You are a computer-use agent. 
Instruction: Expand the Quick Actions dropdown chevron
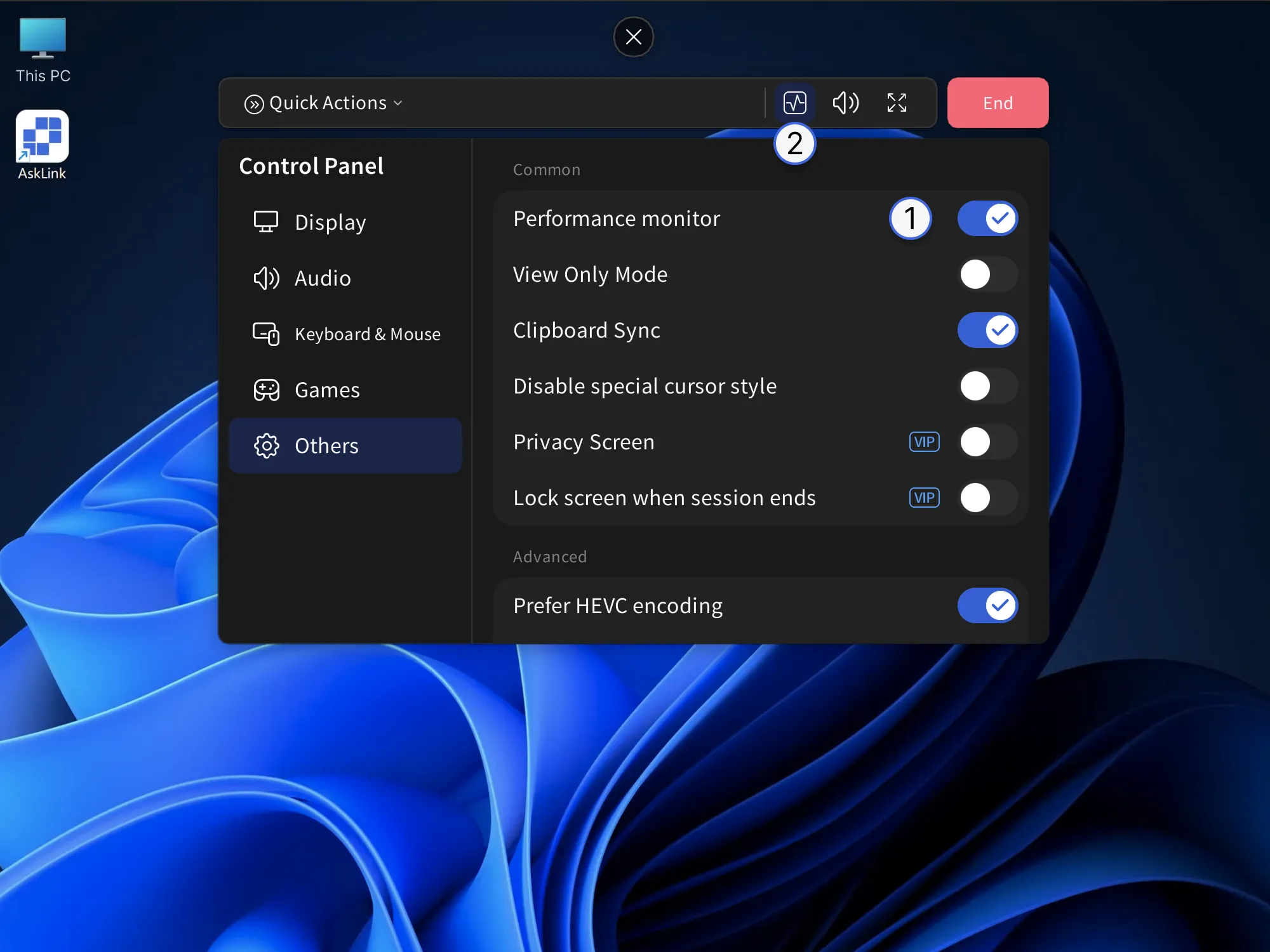point(398,103)
